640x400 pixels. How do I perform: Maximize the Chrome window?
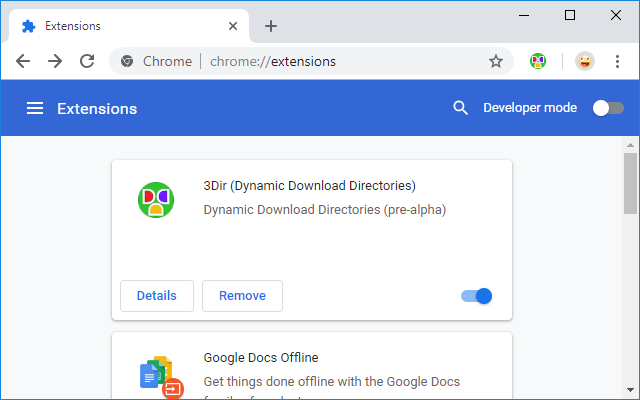[570, 16]
